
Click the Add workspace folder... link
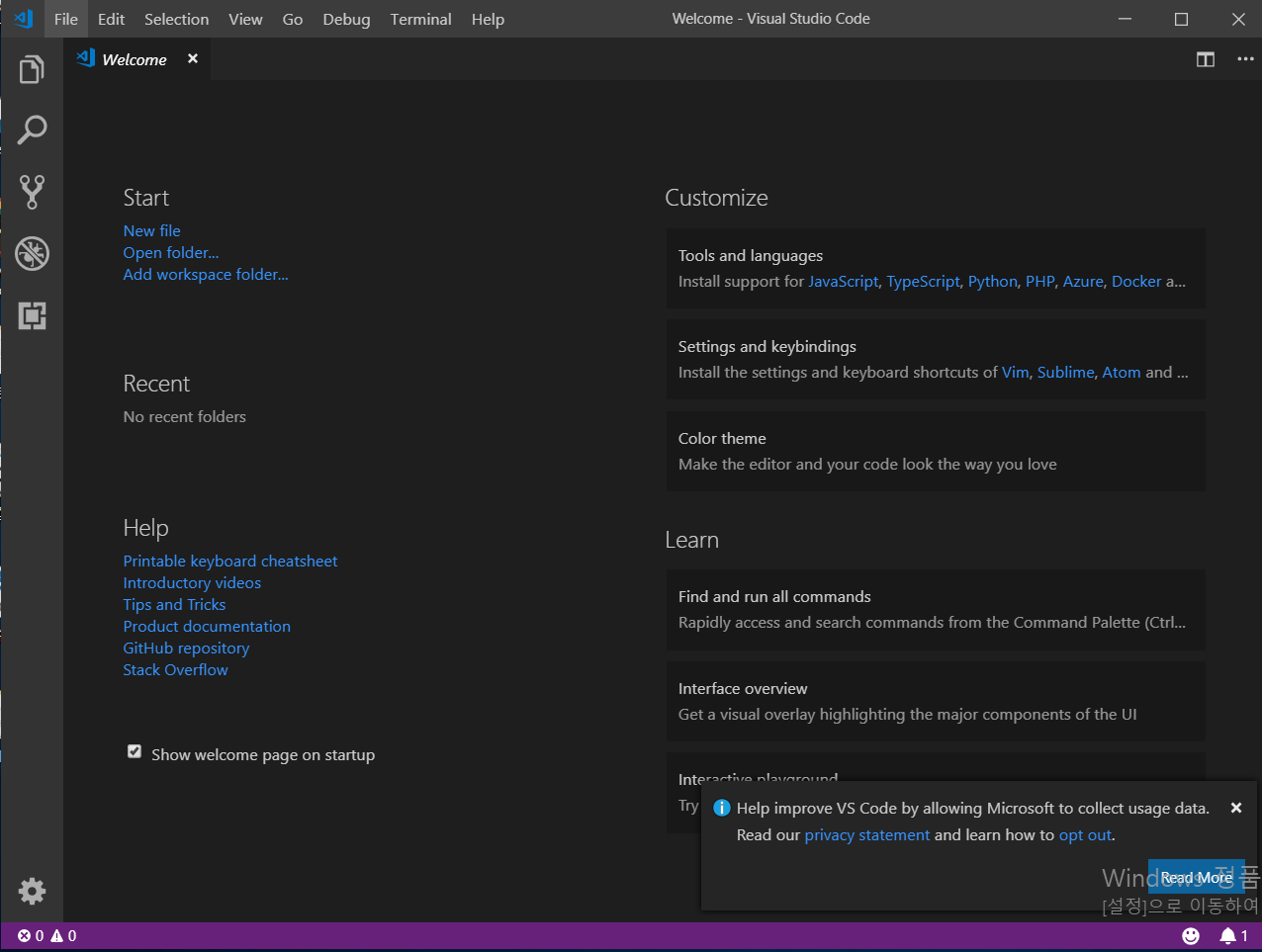[x=206, y=274]
